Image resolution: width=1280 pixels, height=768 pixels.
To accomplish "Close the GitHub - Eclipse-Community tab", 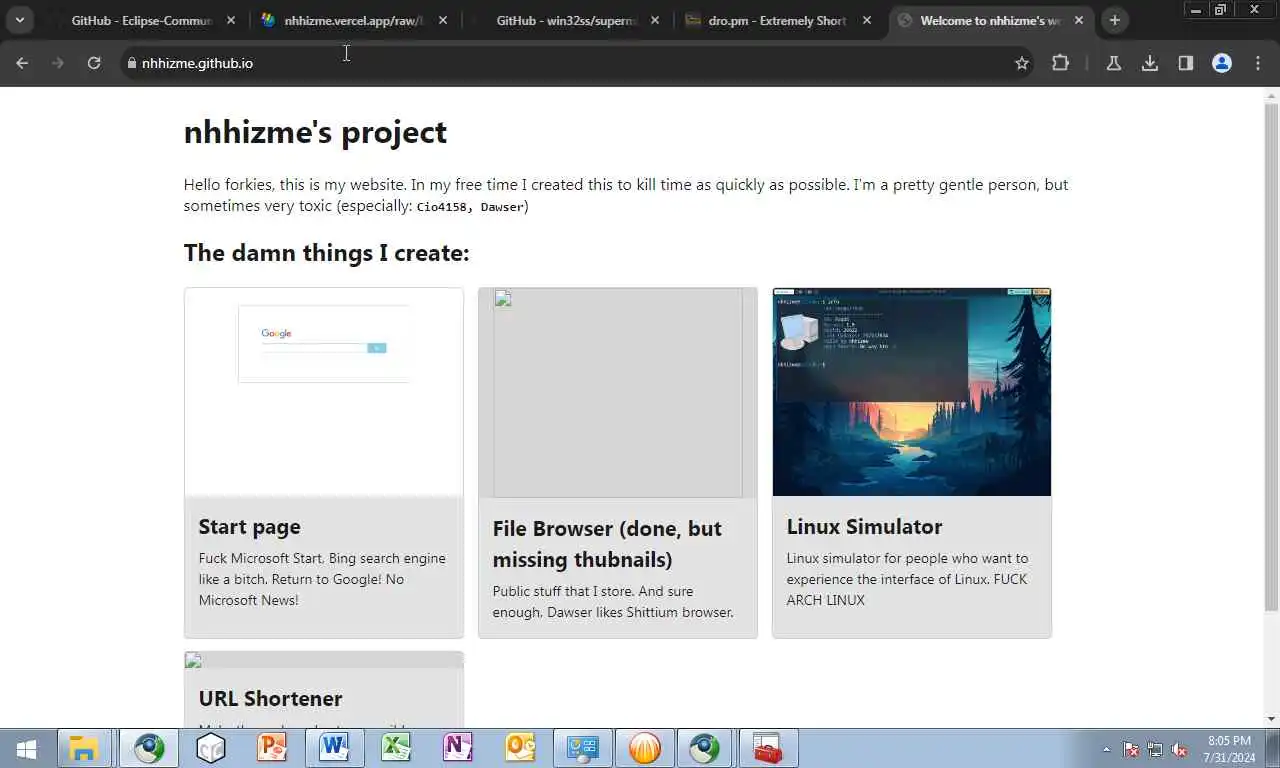I will pyautogui.click(x=231, y=20).
